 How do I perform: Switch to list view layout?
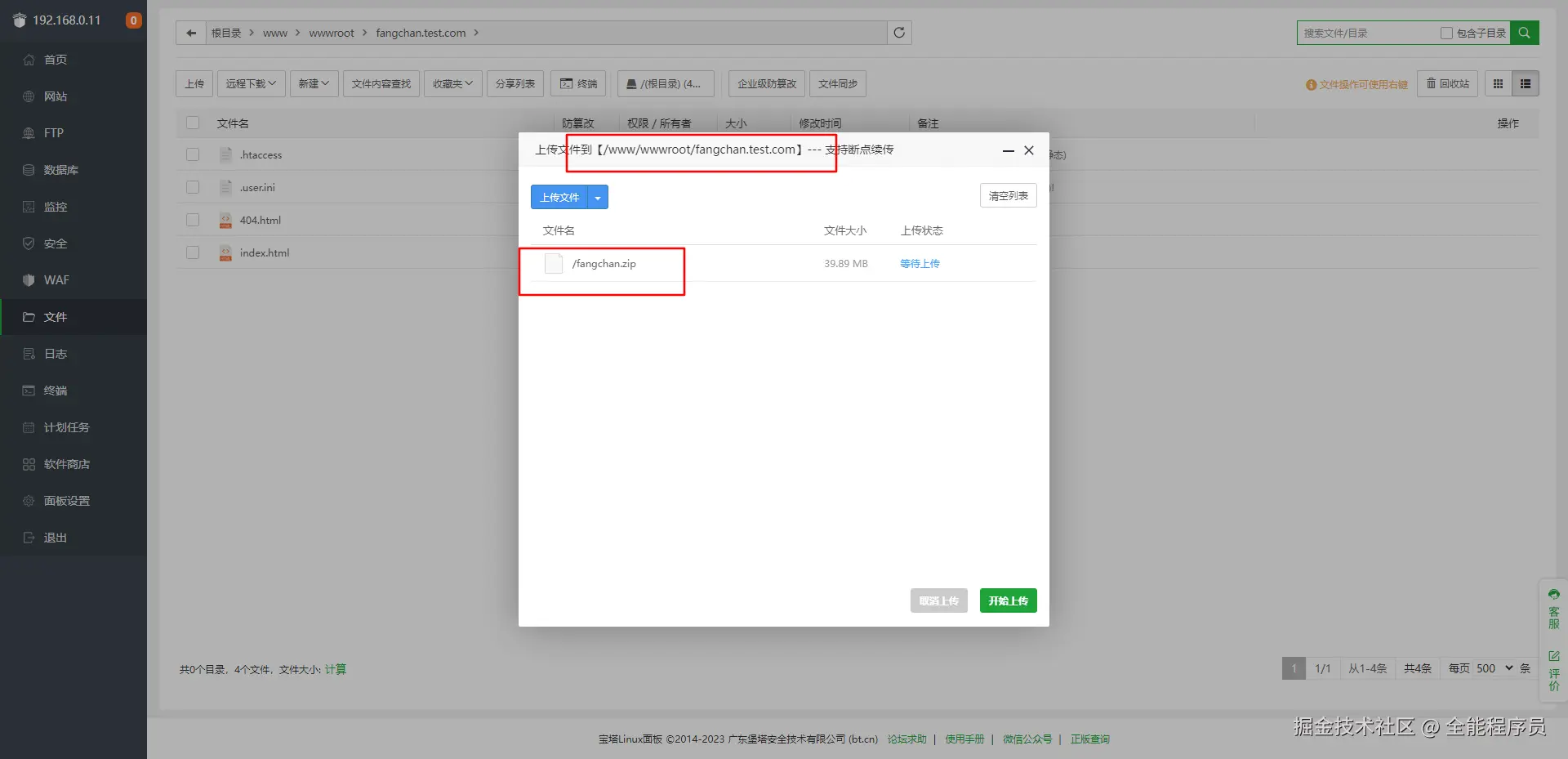pyautogui.click(x=1526, y=83)
